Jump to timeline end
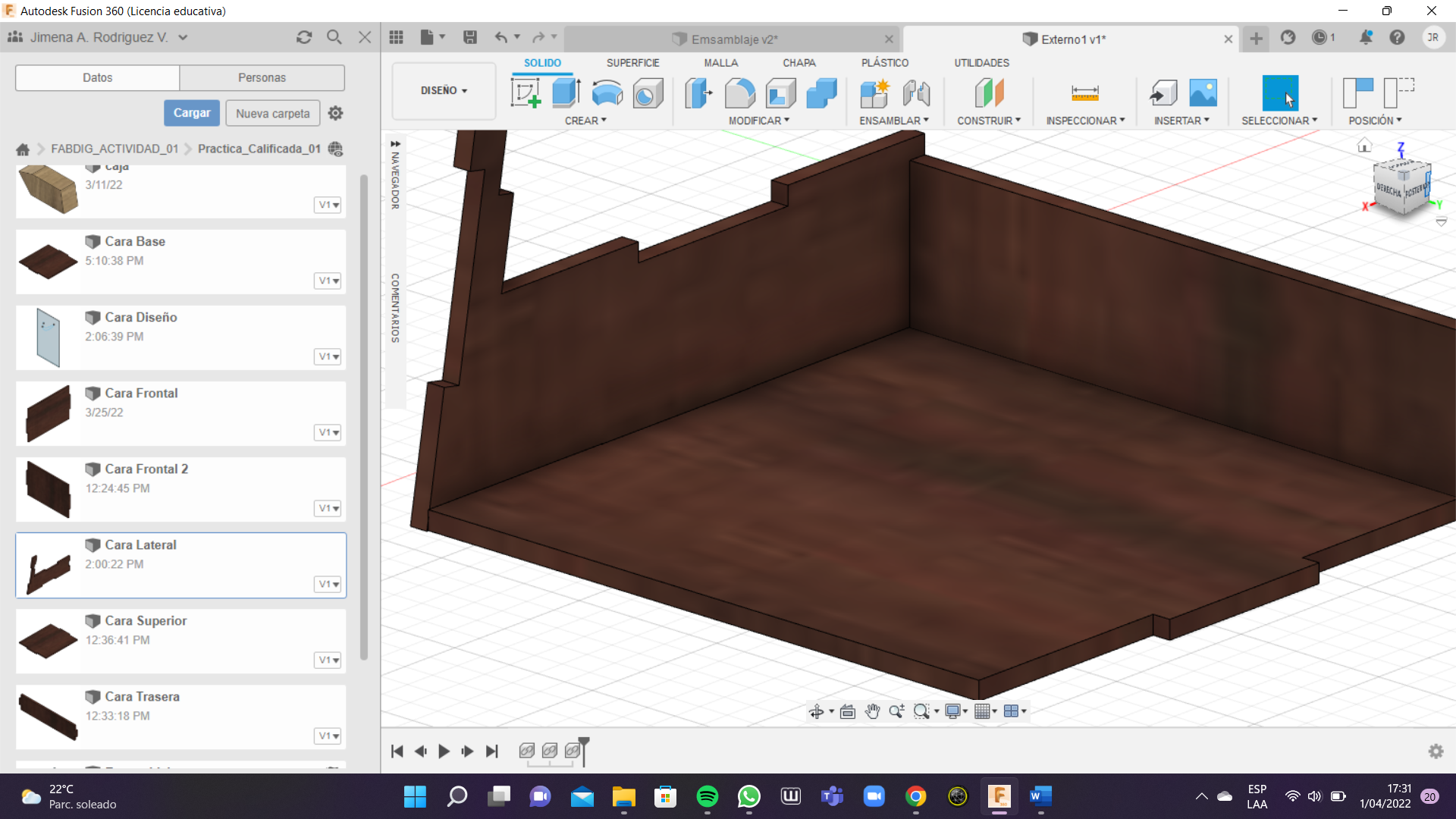Viewport: 1456px width, 819px height. pos(492,751)
